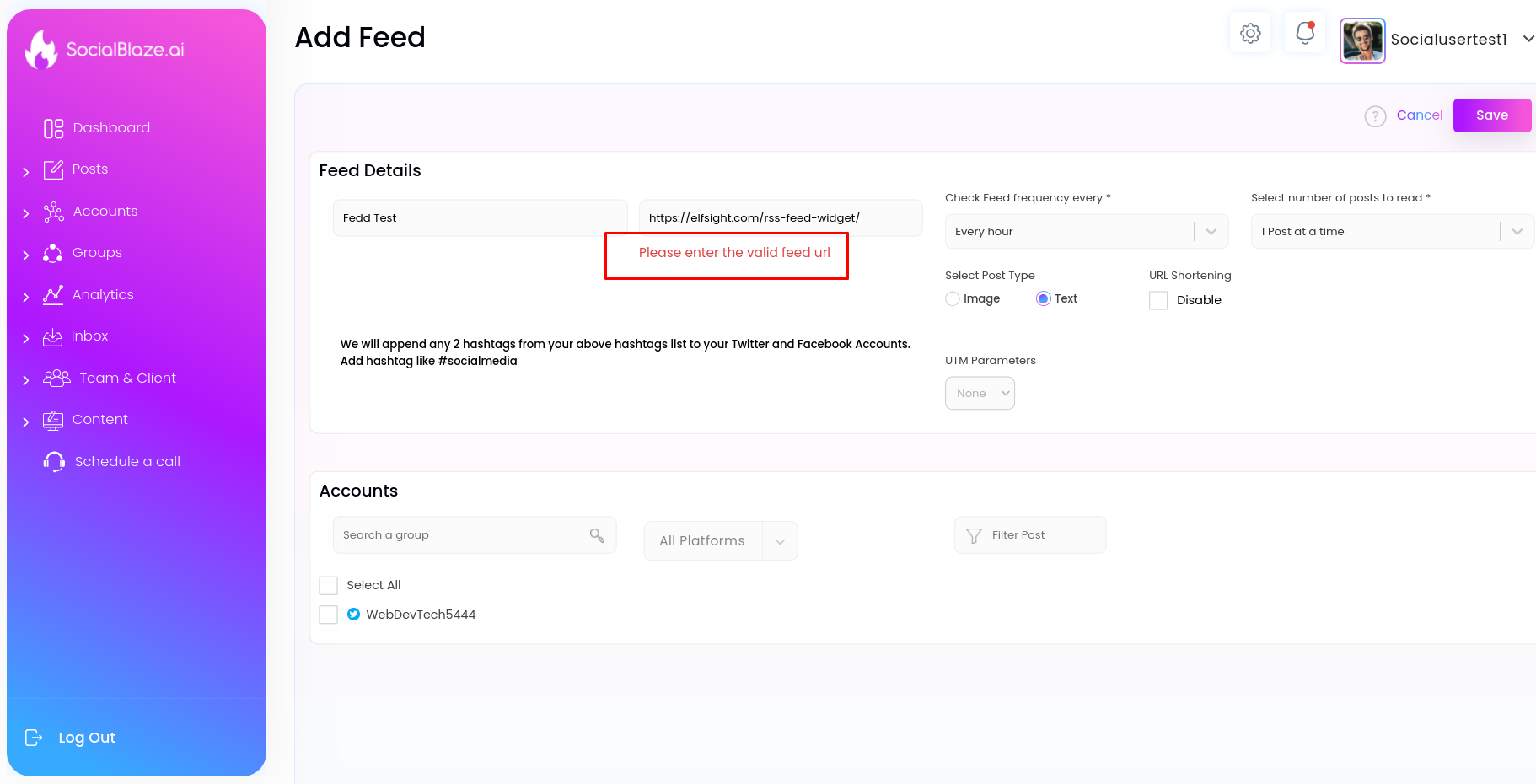Open the Groups menu item

97,253
